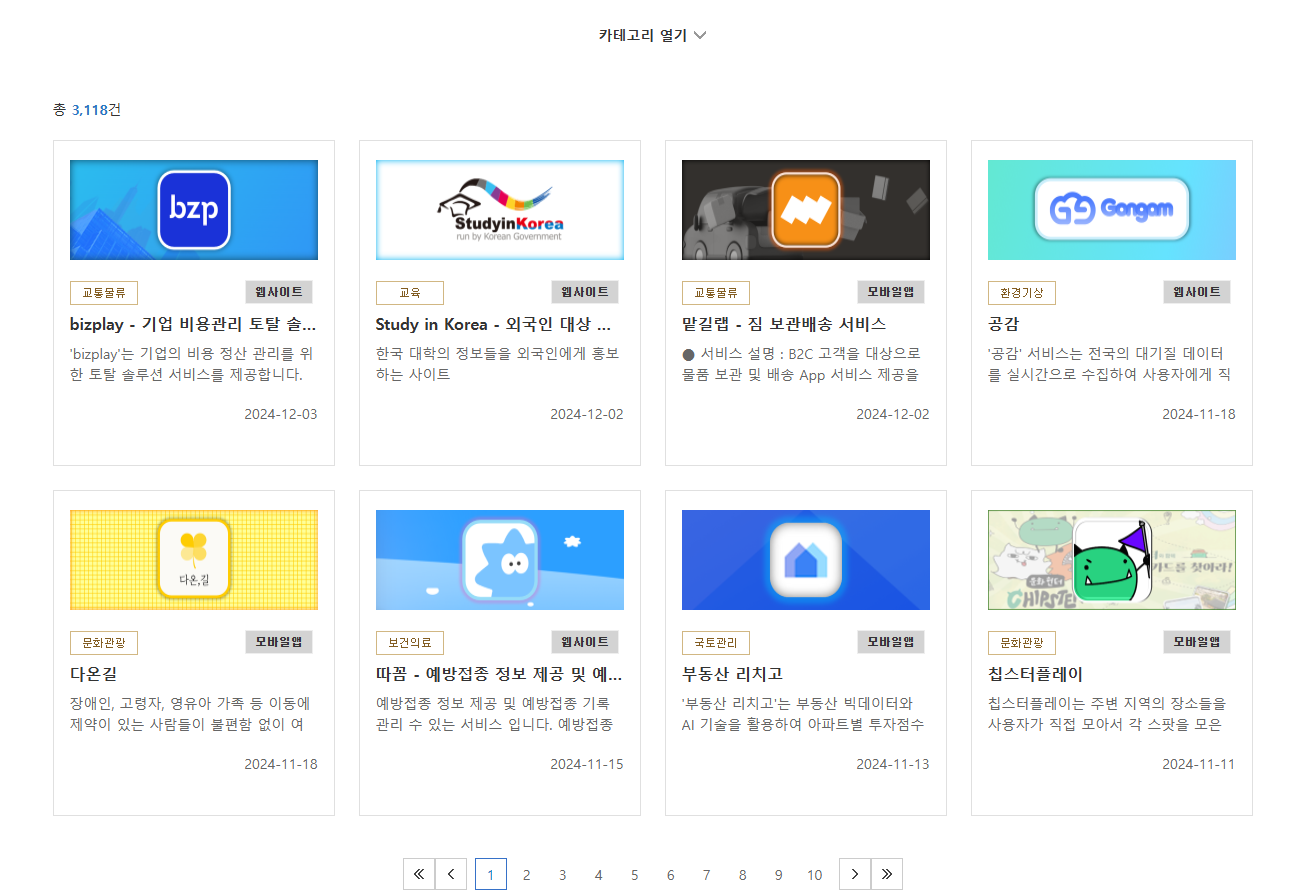Select the 보건의료 tag on 따꼼 card
The width and height of the screenshot is (1305, 895).
coord(410,643)
